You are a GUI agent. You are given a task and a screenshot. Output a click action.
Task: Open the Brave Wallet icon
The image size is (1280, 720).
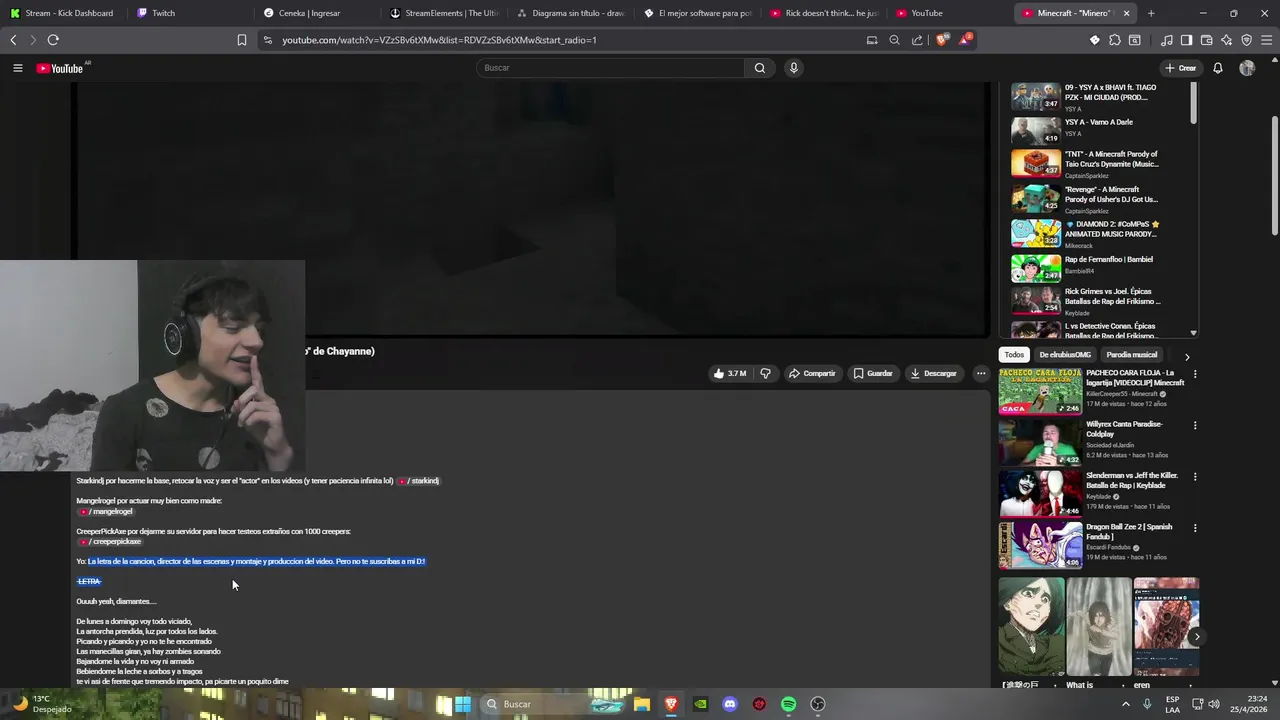(1207, 40)
